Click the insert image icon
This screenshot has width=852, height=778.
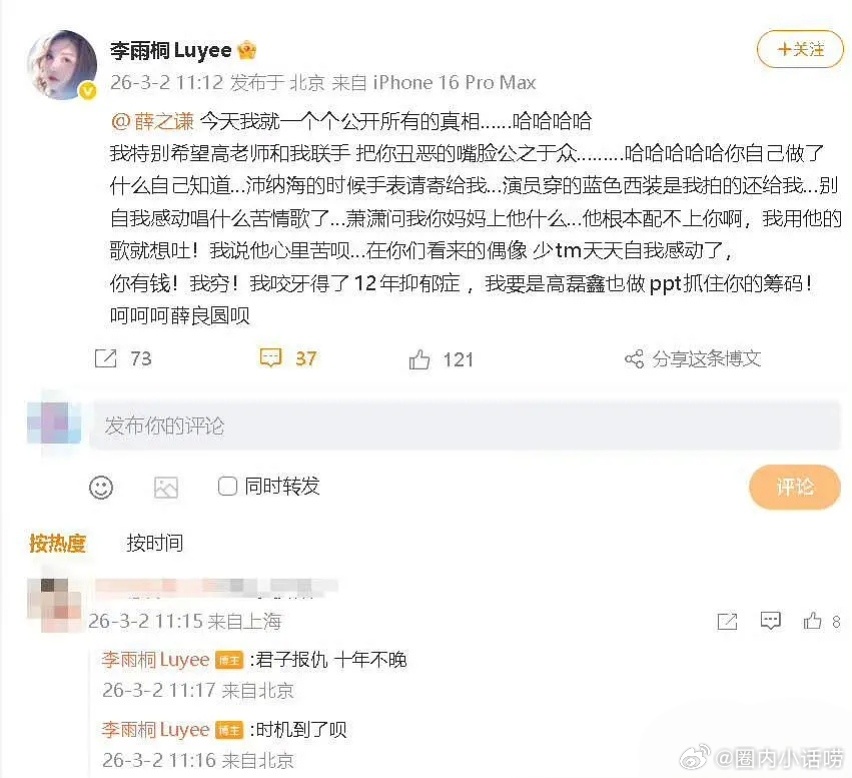coord(166,487)
